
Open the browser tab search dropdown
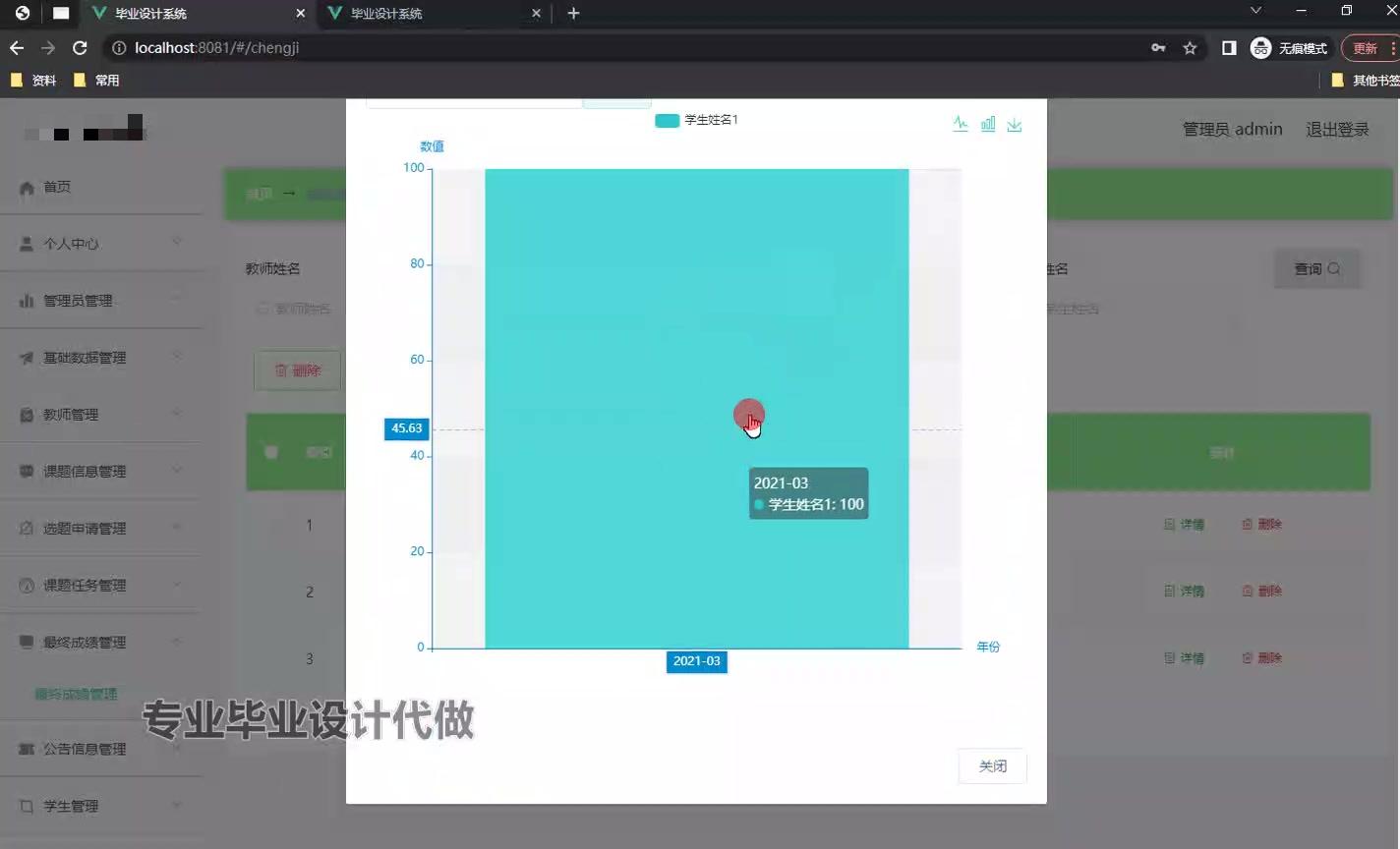1255,11
